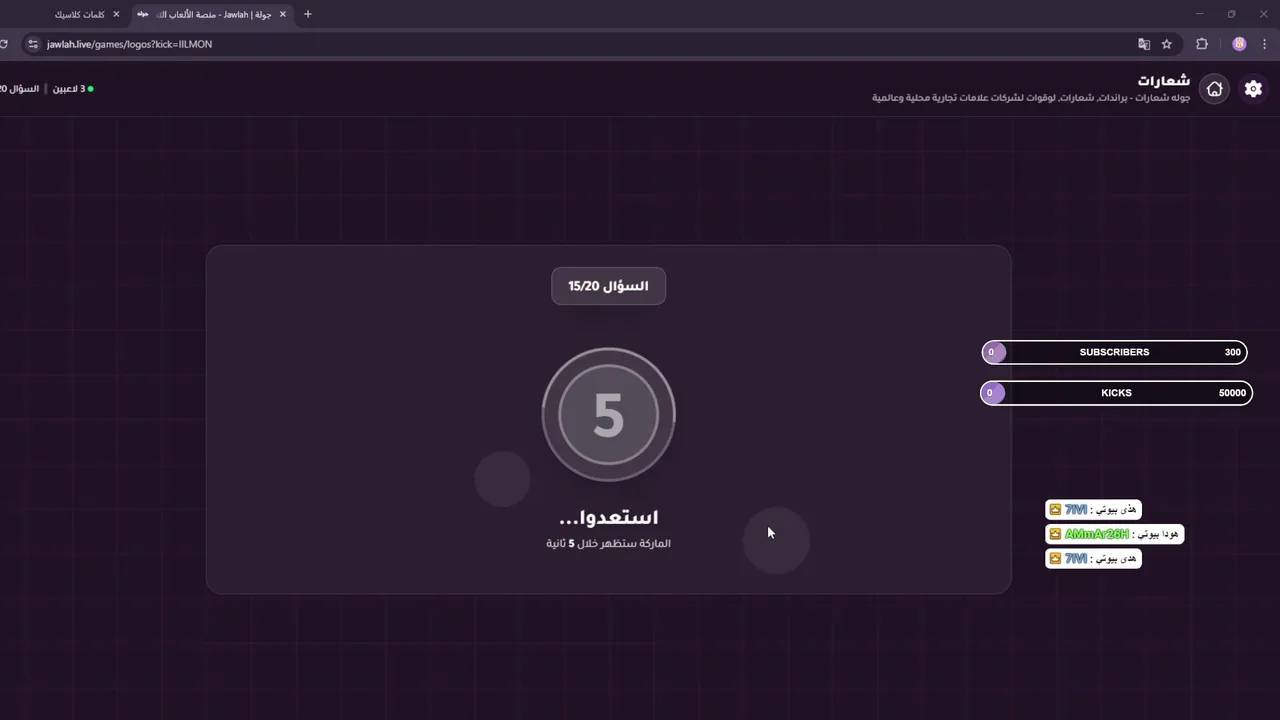Click the شعارات page title
Image resolution: width=1280 pixels, height=720 pixels.
pos(1164,80)
